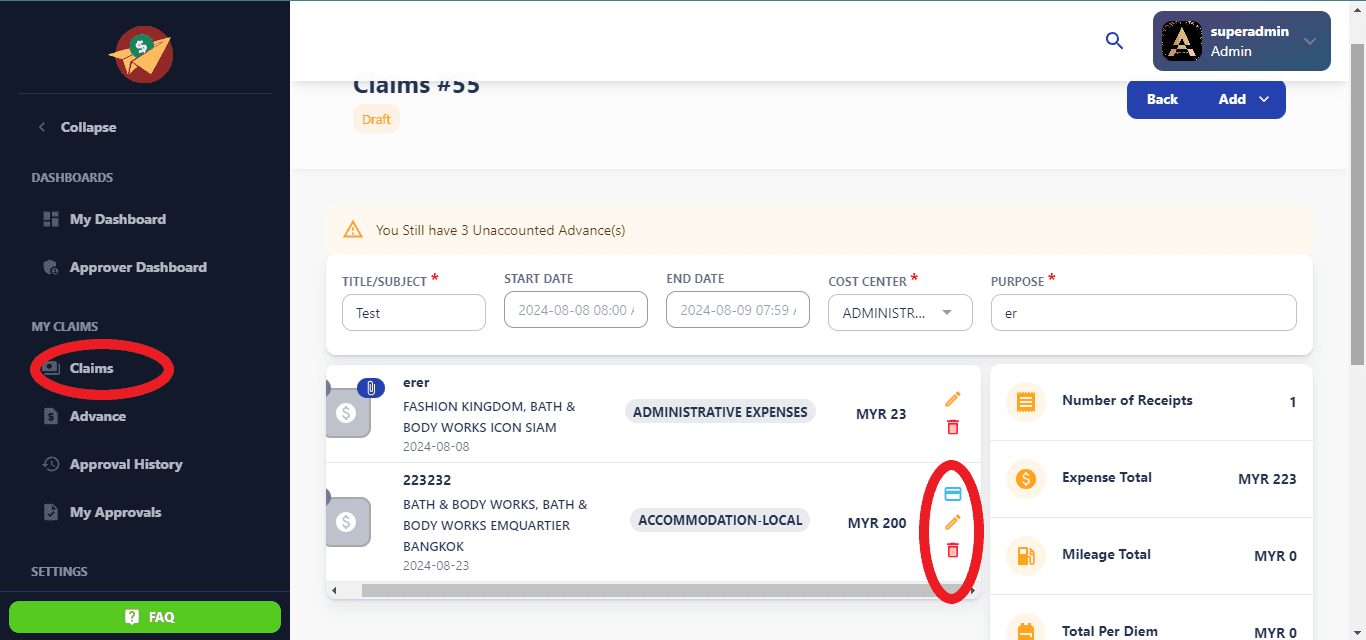Click the app logo in sidebar
The height and width of the screenshot is (640, 1366).
(141, 55)
